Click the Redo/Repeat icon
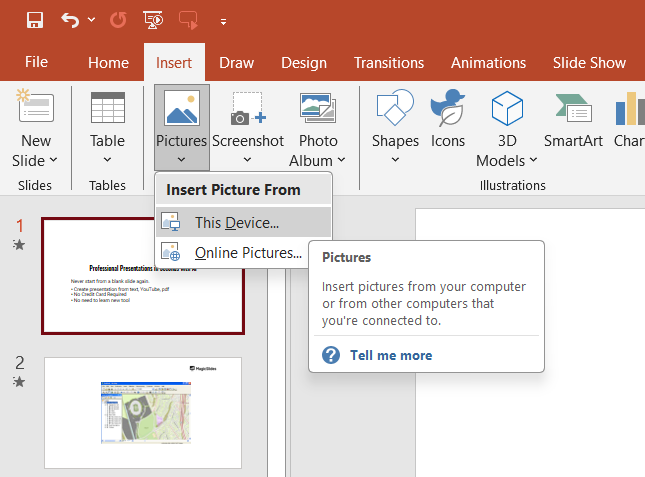The width and height of the screenshot is (645, 477). tap(118, 20)
